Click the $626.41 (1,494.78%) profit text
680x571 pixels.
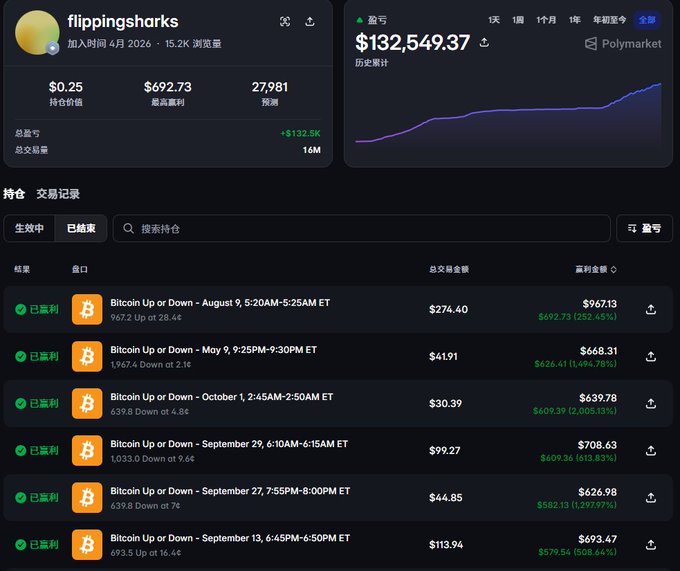click(575, 364)
